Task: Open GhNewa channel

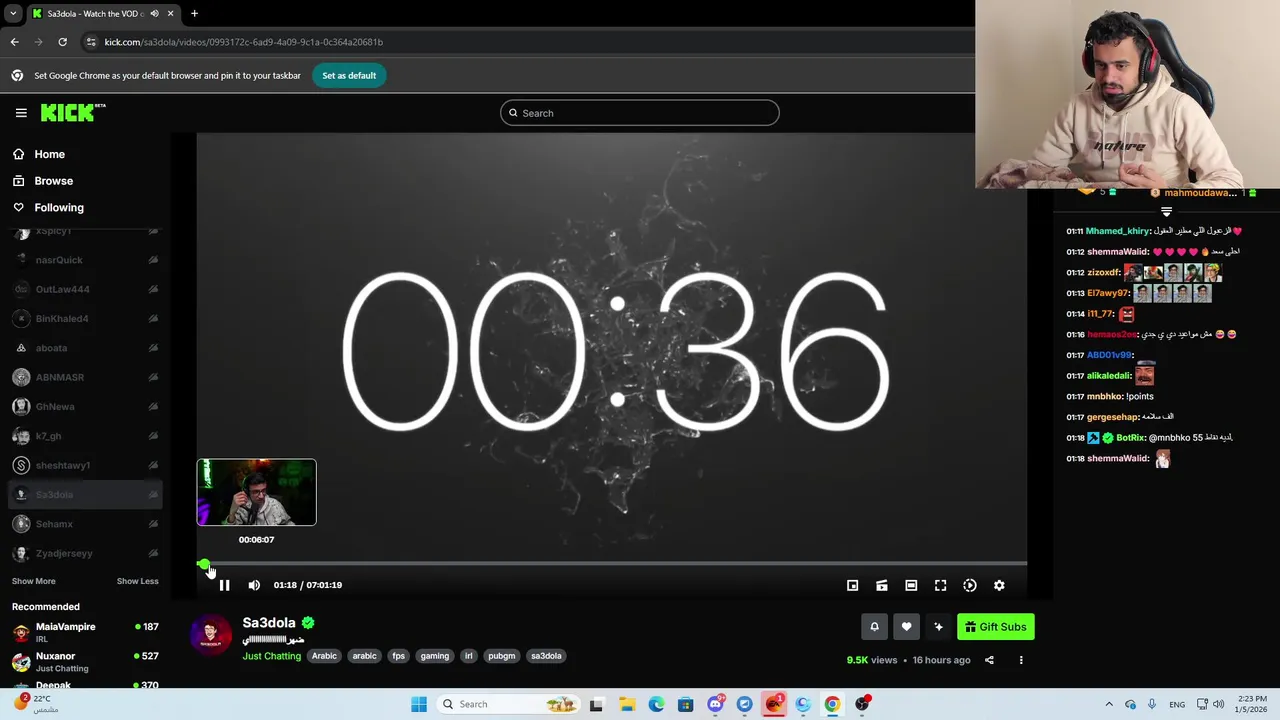Action: [85, 406]
